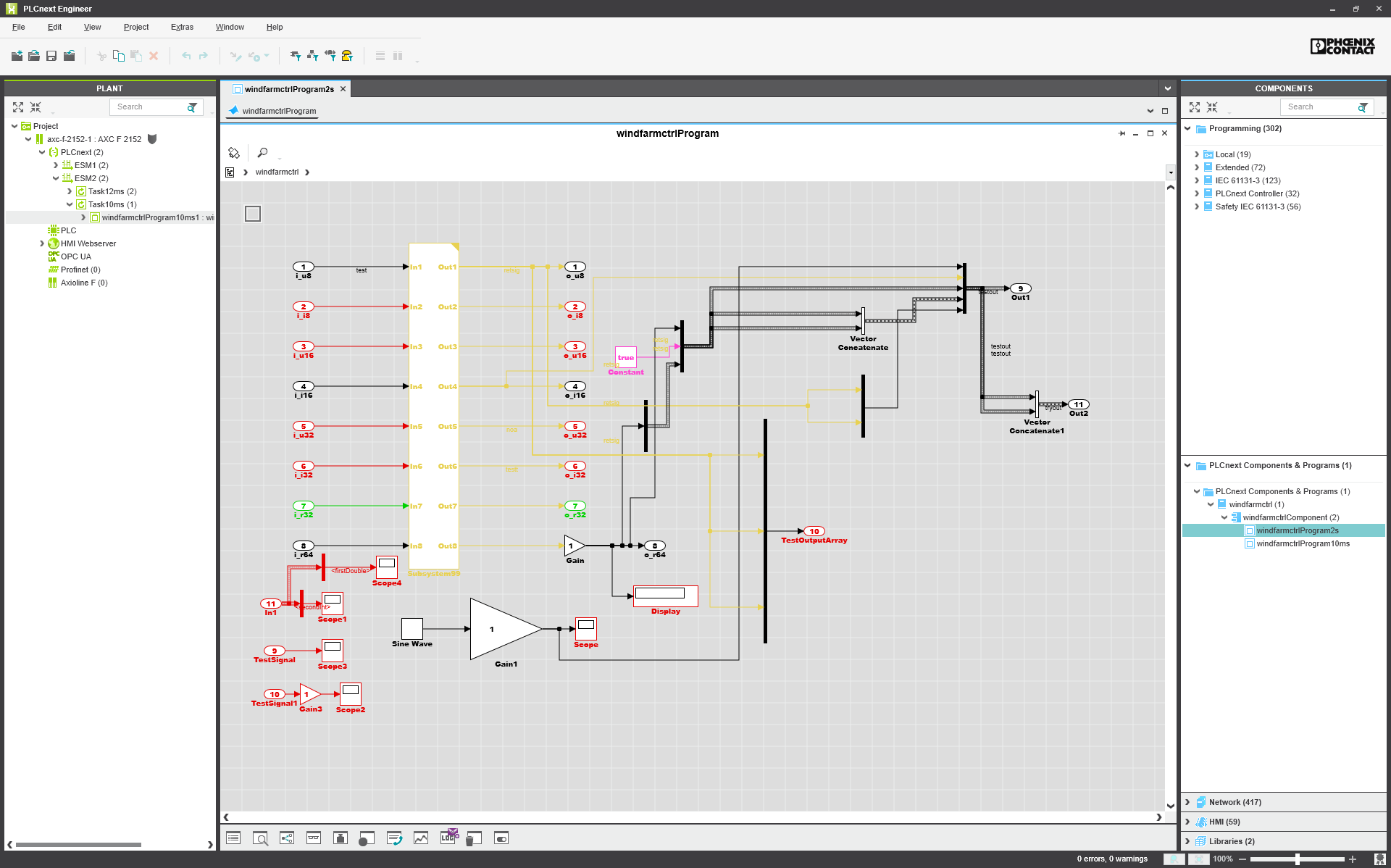
Task: Click the Copy icon in the toolbar
Action: pyautogui.click(x=118, y=56)
